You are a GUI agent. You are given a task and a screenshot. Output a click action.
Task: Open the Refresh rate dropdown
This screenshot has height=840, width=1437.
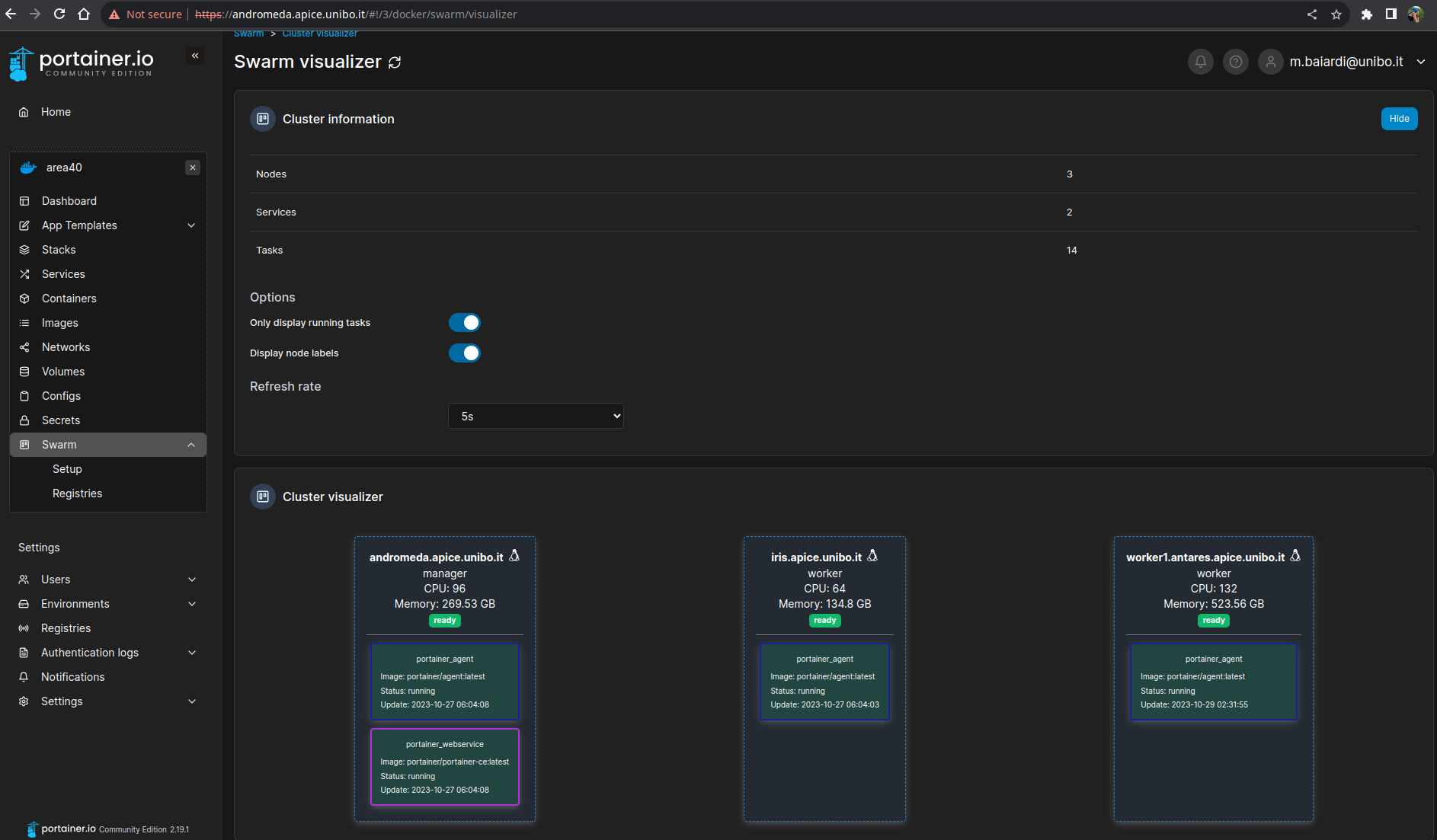(x=536, y=417)
